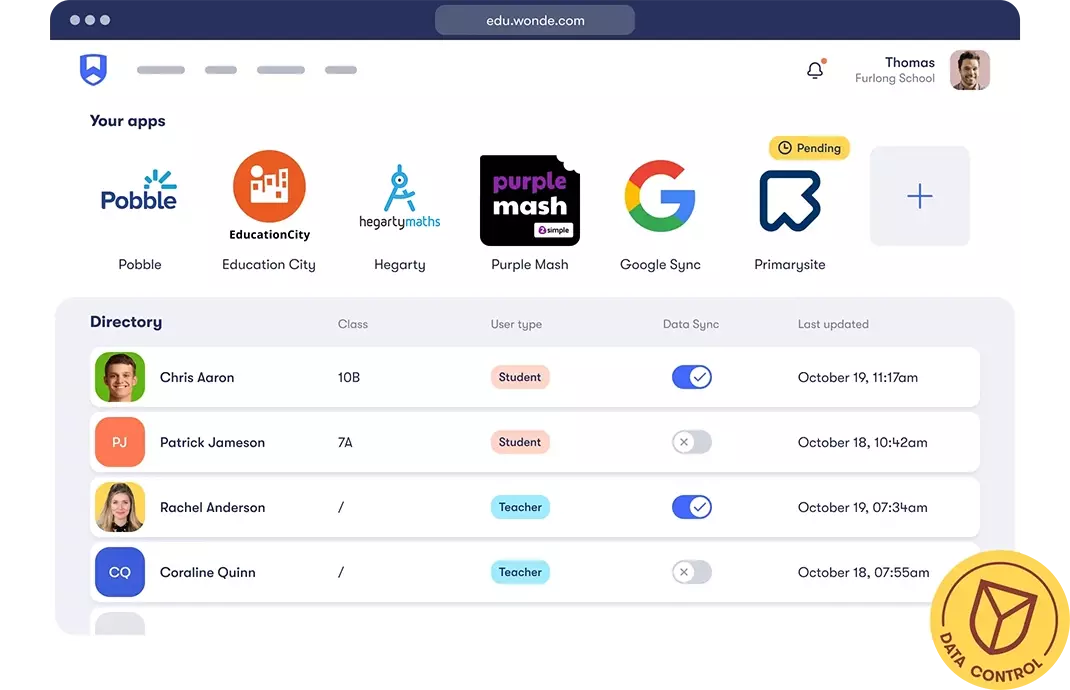The height and width of the screenshot is (690, 1070).
Task: Click the Pending status badge
Action: [x=809, y=148]
